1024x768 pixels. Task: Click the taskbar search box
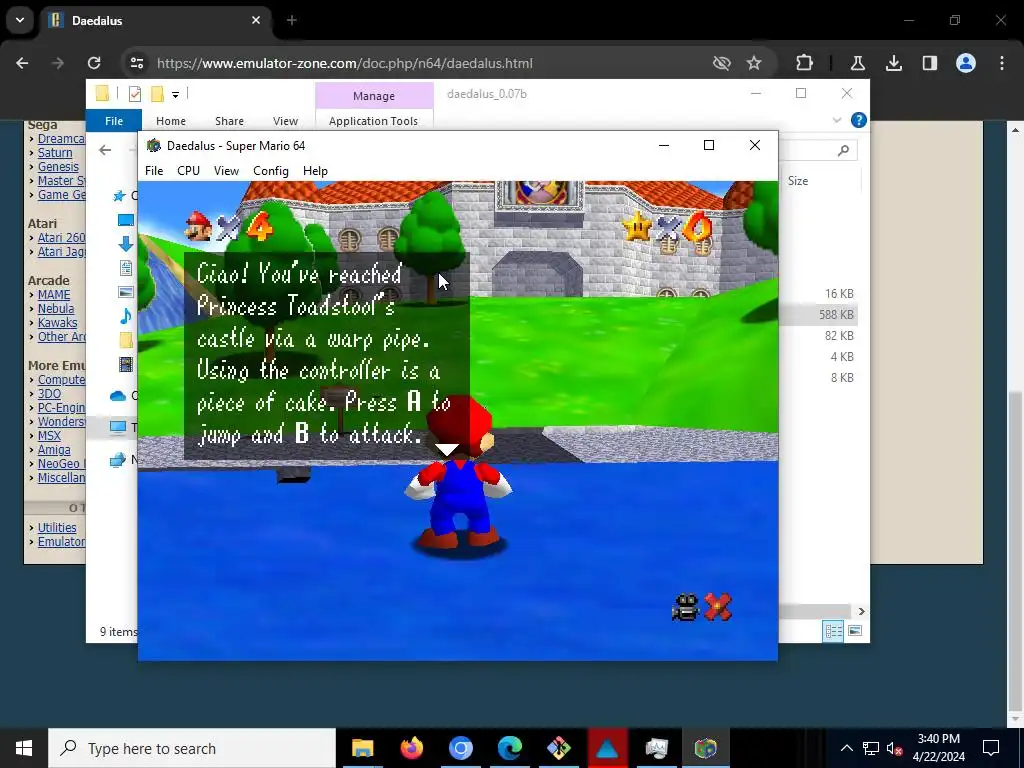pos(192,748)
